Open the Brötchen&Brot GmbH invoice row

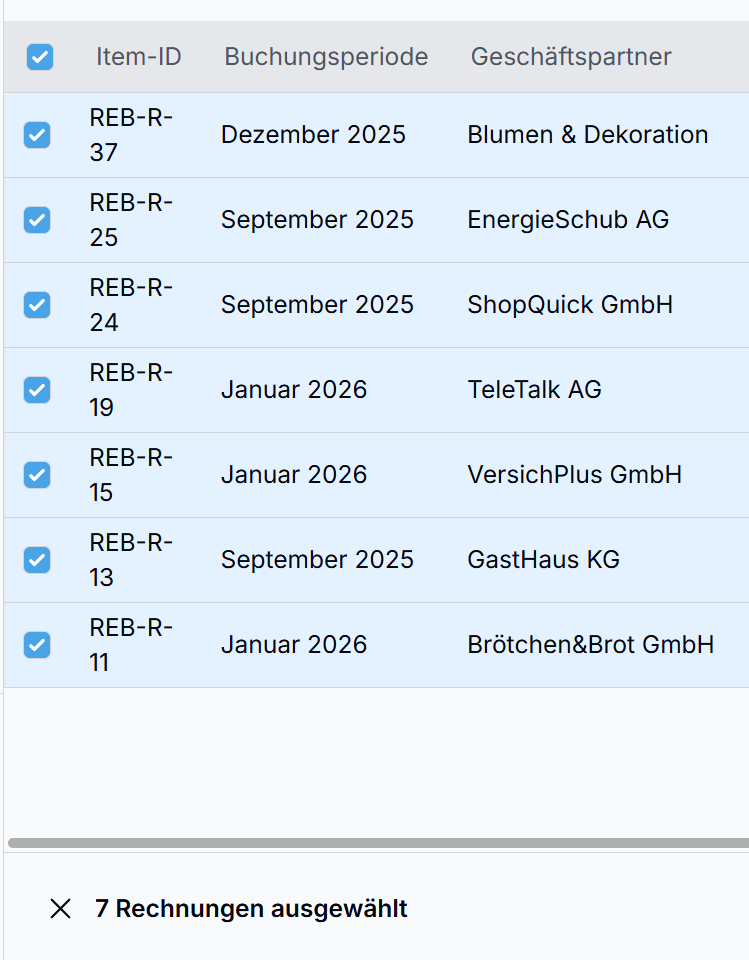(x=590, y=645)
